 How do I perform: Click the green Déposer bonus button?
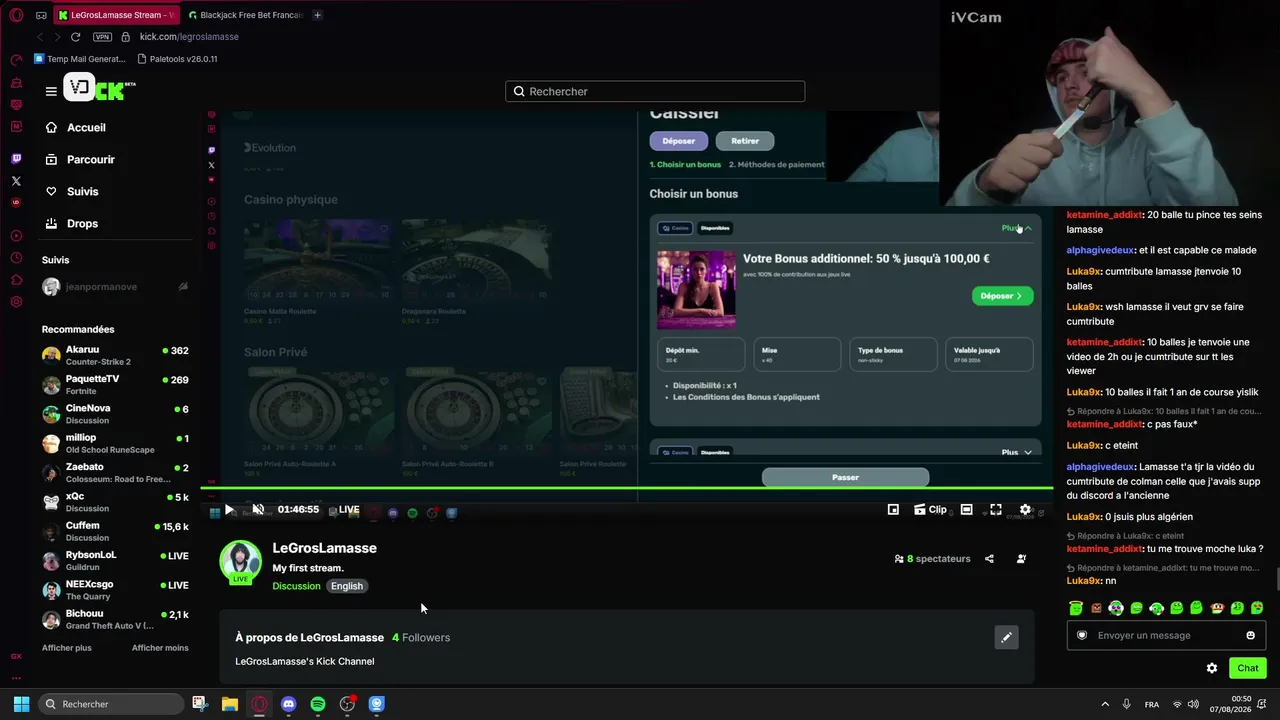coord(1002,296)
